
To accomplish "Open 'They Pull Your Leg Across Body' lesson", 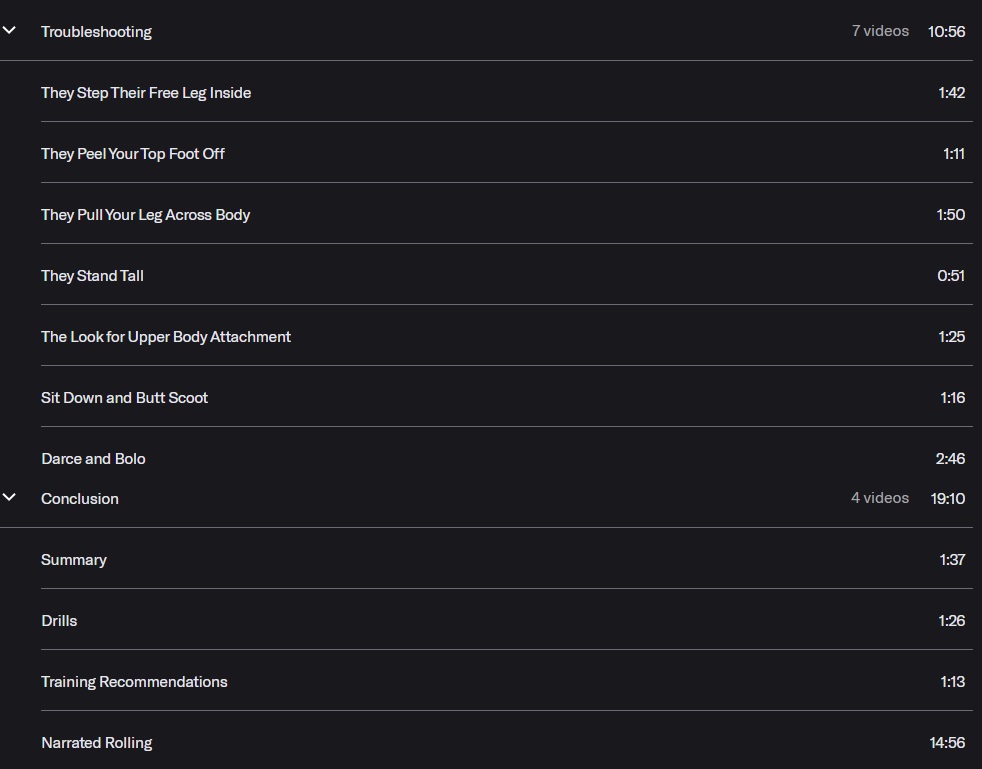I will [x=145, y=215].
